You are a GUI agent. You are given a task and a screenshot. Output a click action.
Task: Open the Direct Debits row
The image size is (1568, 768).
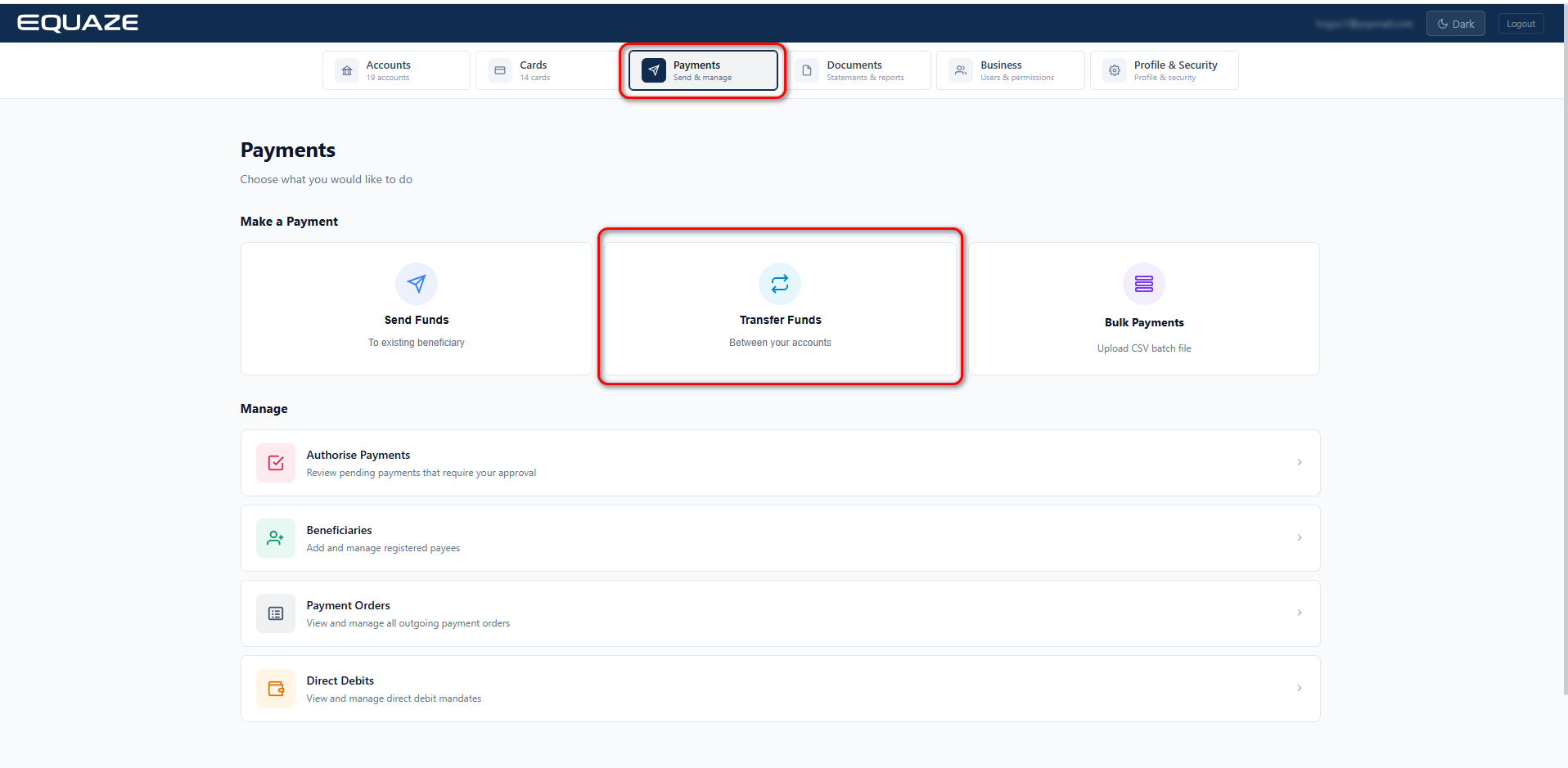[x=780, y=689]
